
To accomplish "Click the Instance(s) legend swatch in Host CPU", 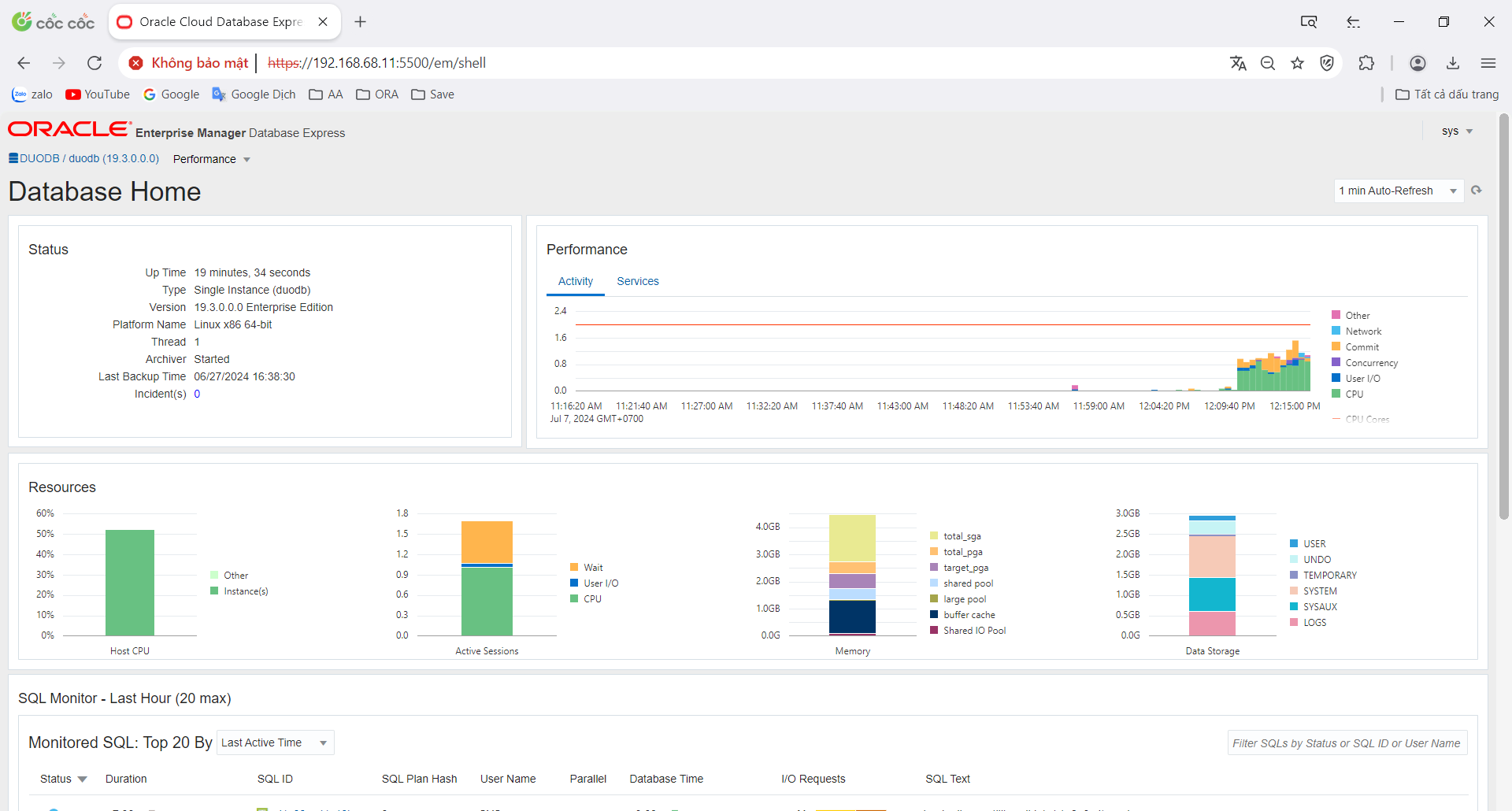I will click(214, 591).
